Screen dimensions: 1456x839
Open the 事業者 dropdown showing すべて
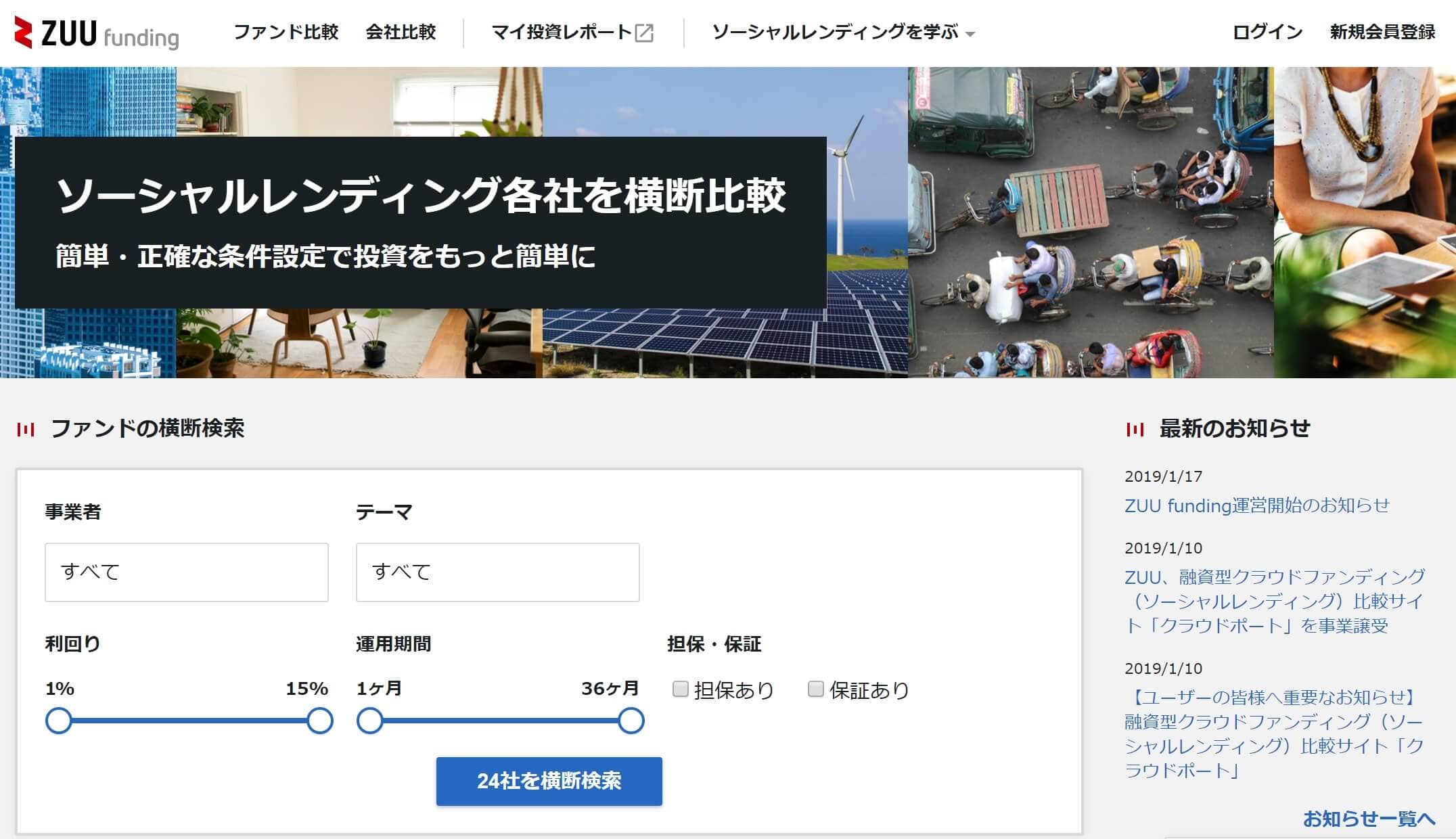(x=187, y=572)
